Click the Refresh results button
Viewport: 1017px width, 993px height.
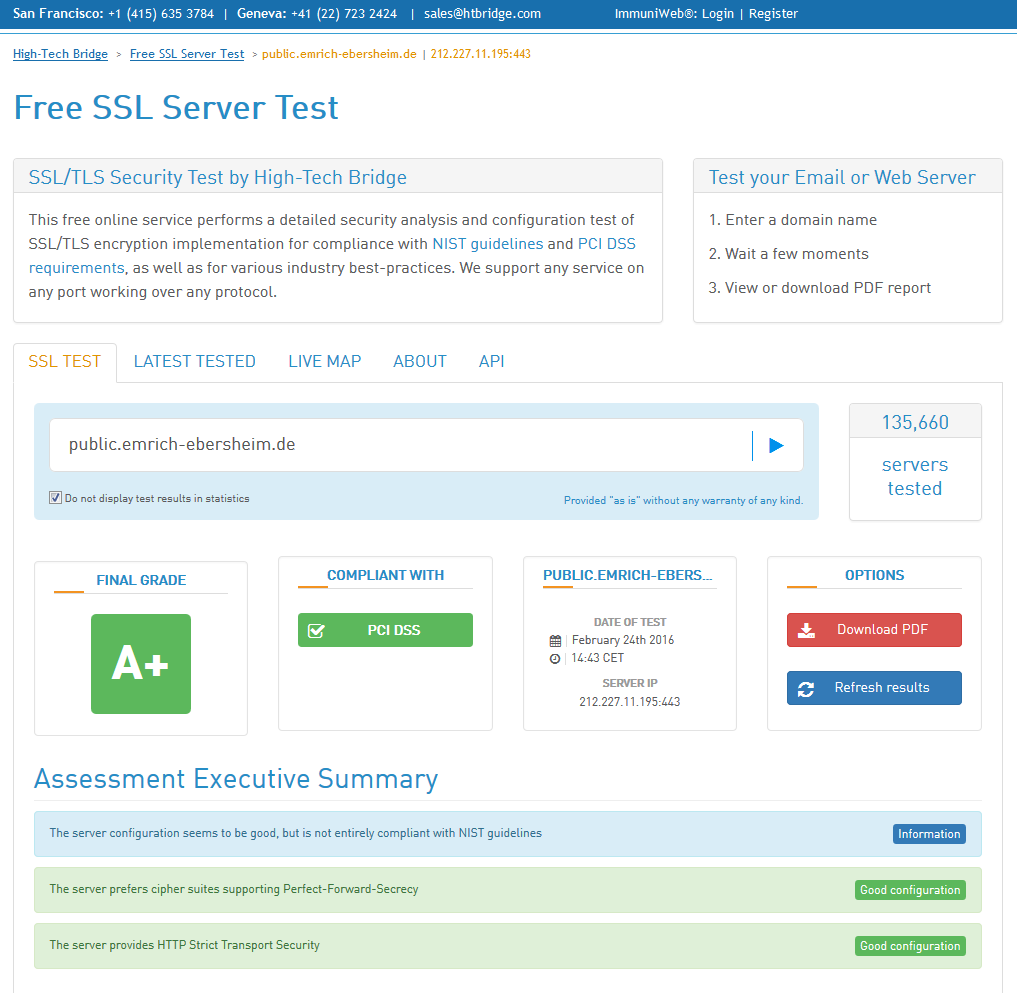874,688
